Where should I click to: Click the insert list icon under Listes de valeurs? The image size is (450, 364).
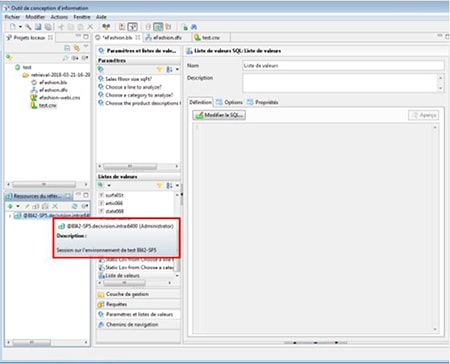(101, 185)
